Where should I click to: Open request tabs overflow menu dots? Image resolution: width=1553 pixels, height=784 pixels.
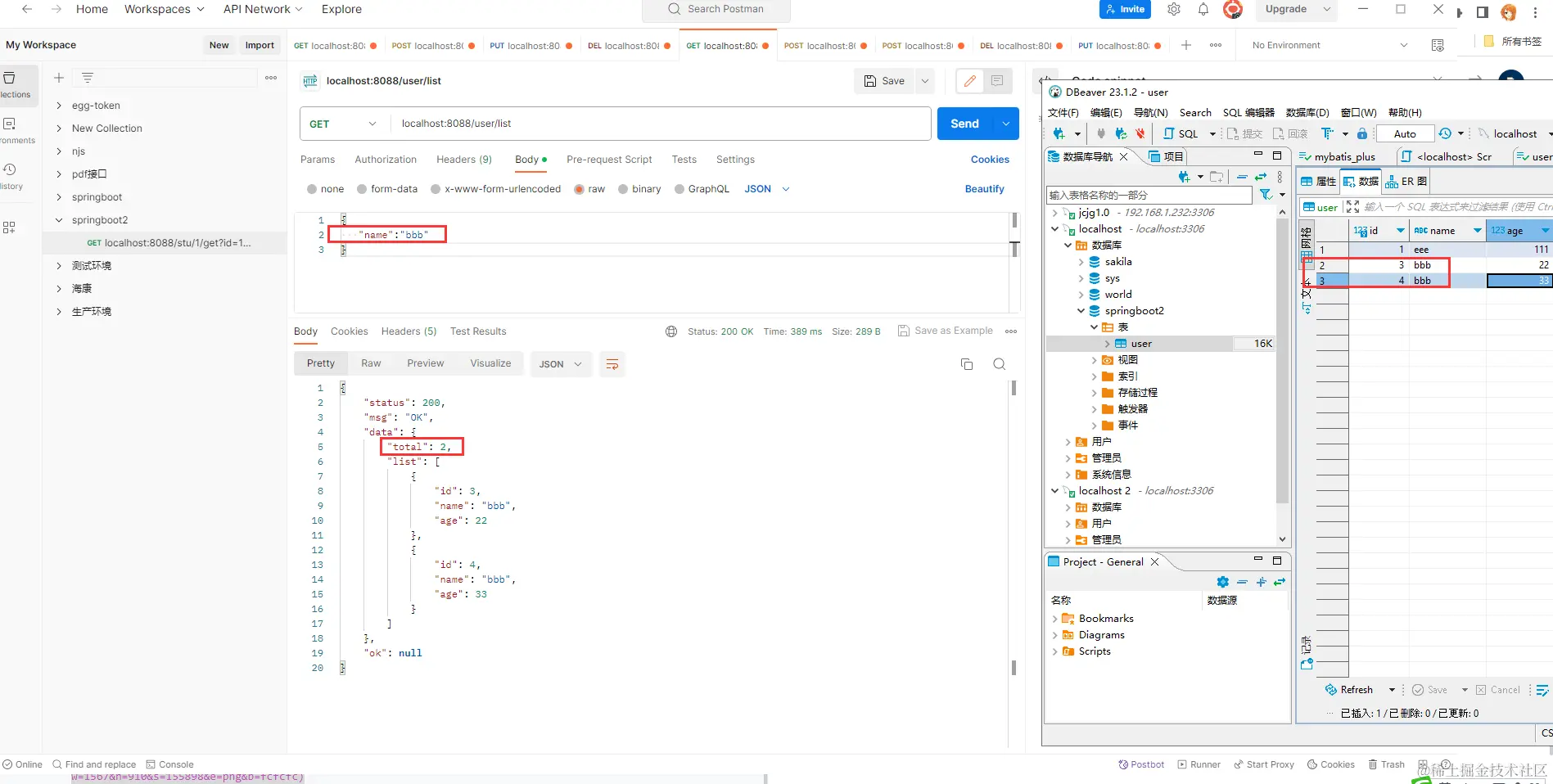tap(1216, 45)
